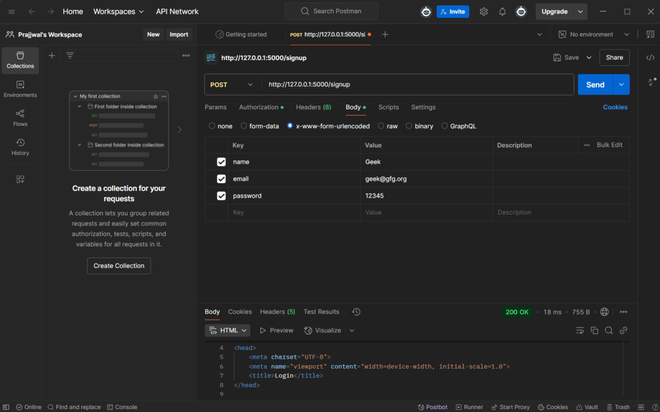
Task: Expand the HTML response format dropdown
Action: [227, 330]
